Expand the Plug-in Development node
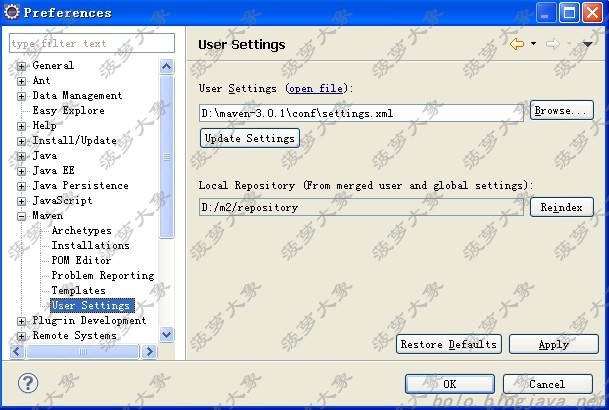The image size is (609, 410). 21,321
